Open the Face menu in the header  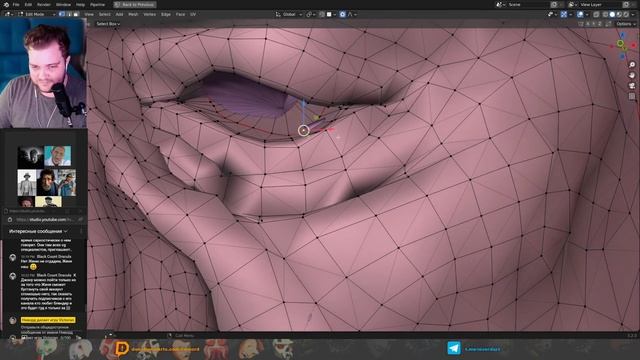180,14
